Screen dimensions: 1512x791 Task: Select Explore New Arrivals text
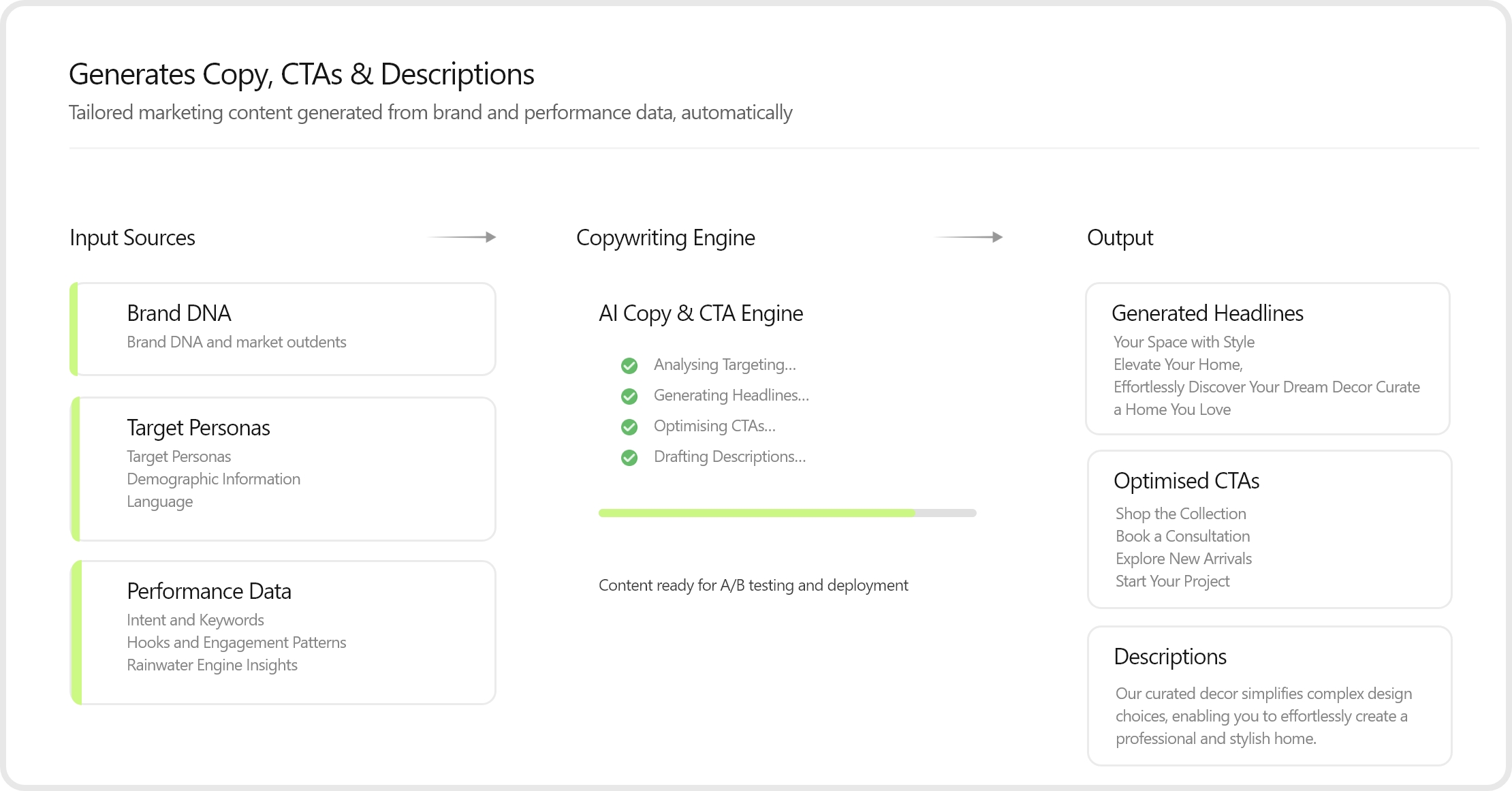[1183, 559]
